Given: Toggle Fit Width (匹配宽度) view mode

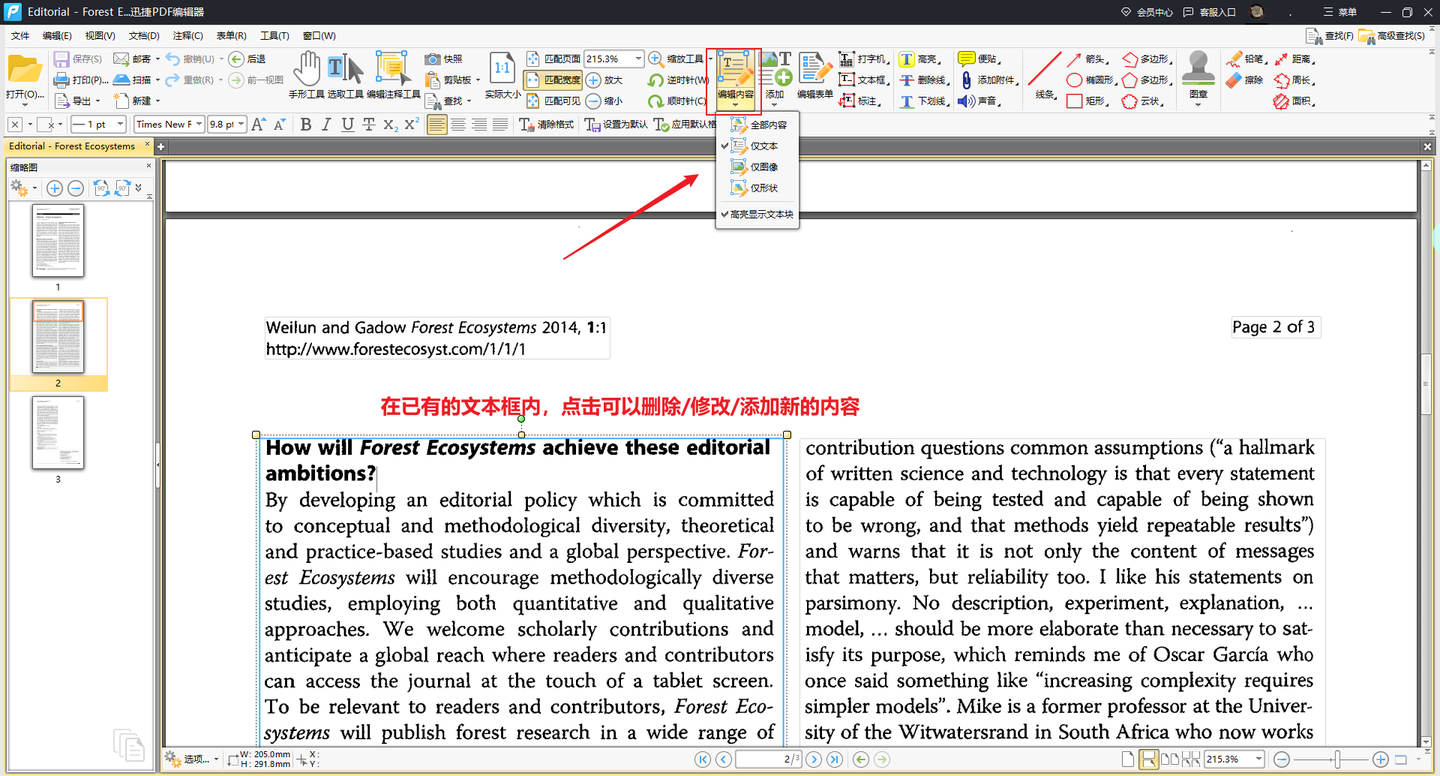Looking at the screenshot, I should (x=553, y=80).
